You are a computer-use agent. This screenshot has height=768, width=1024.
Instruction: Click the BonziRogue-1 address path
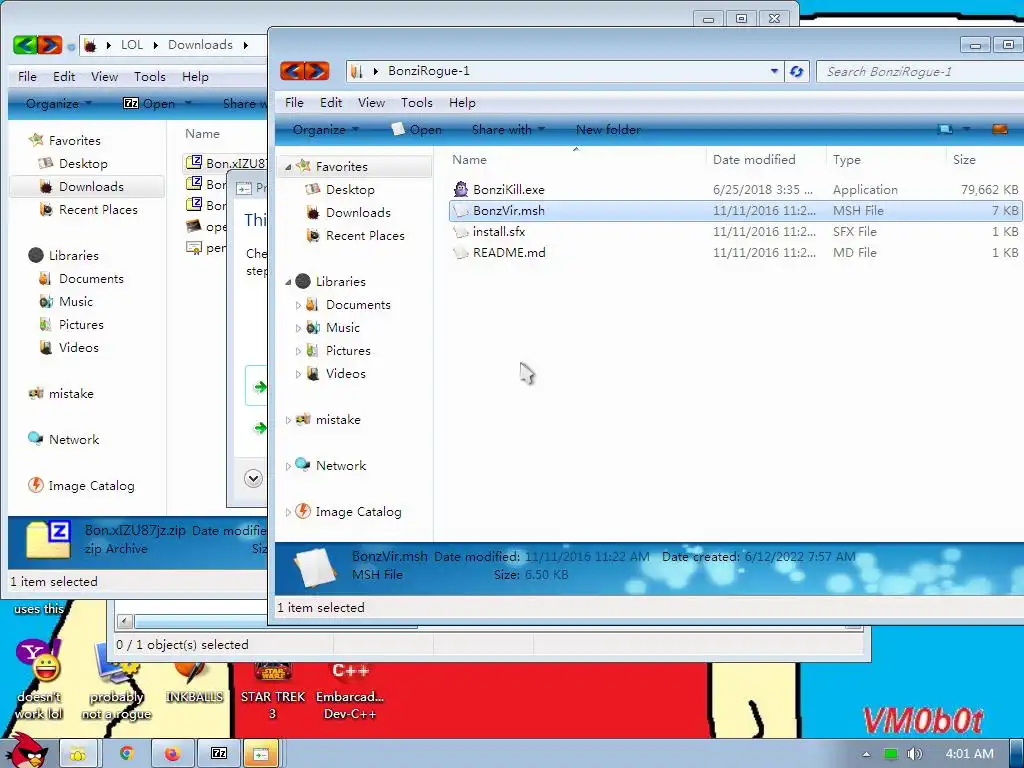coord(428,71)
